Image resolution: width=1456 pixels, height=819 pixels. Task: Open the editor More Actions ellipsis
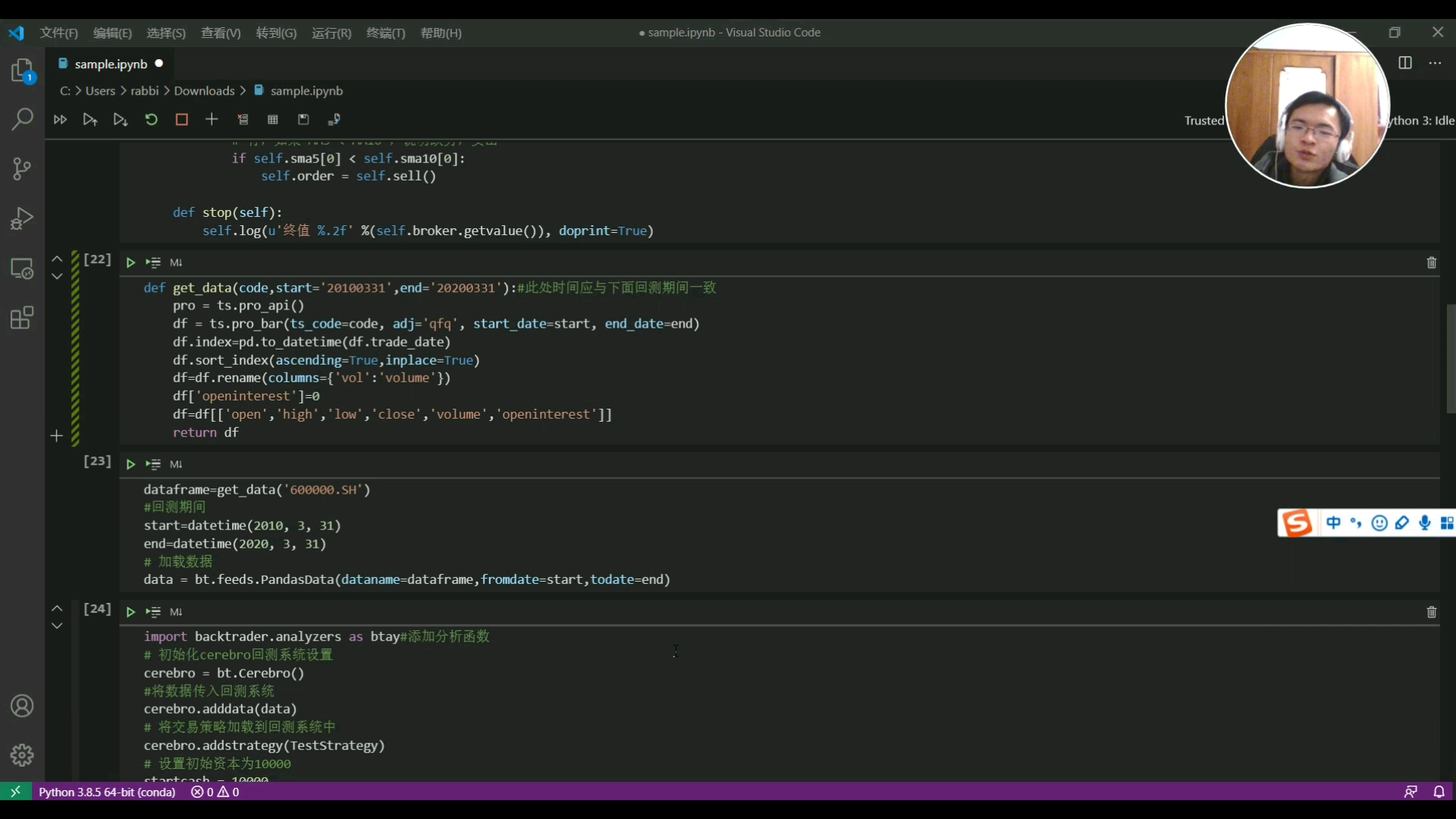coord(1435,63)
